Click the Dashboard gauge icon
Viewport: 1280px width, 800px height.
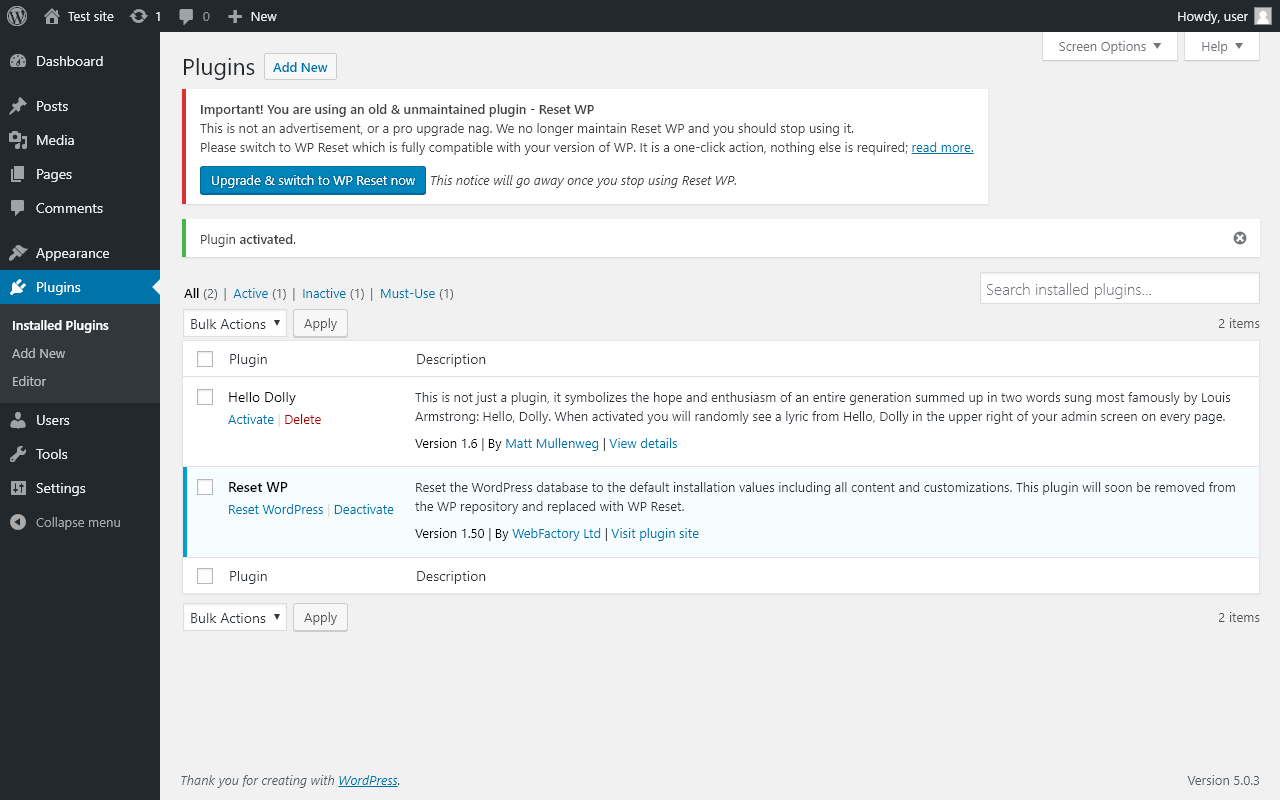pos(18,61)
